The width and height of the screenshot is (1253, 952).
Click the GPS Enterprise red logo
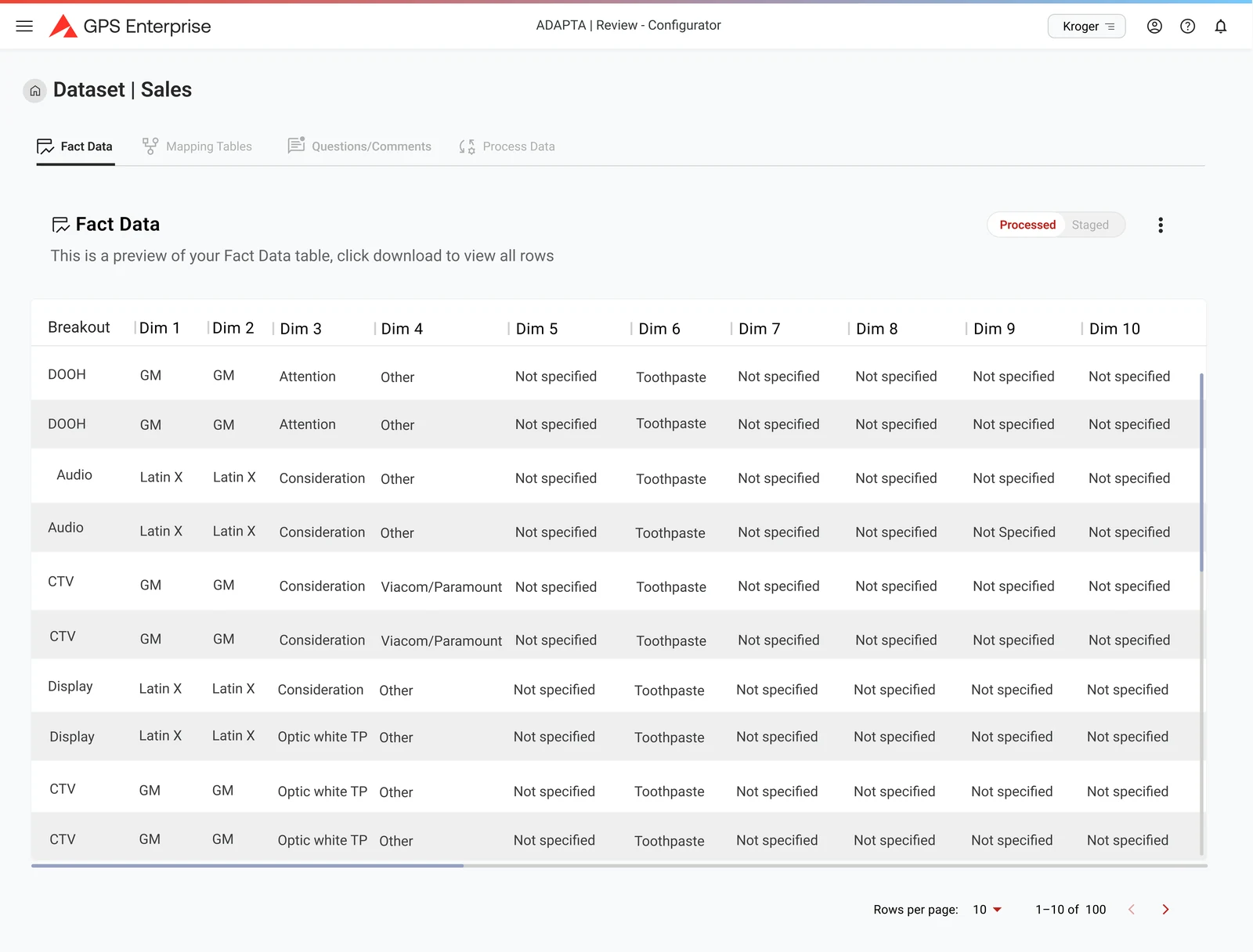point(63,26)
